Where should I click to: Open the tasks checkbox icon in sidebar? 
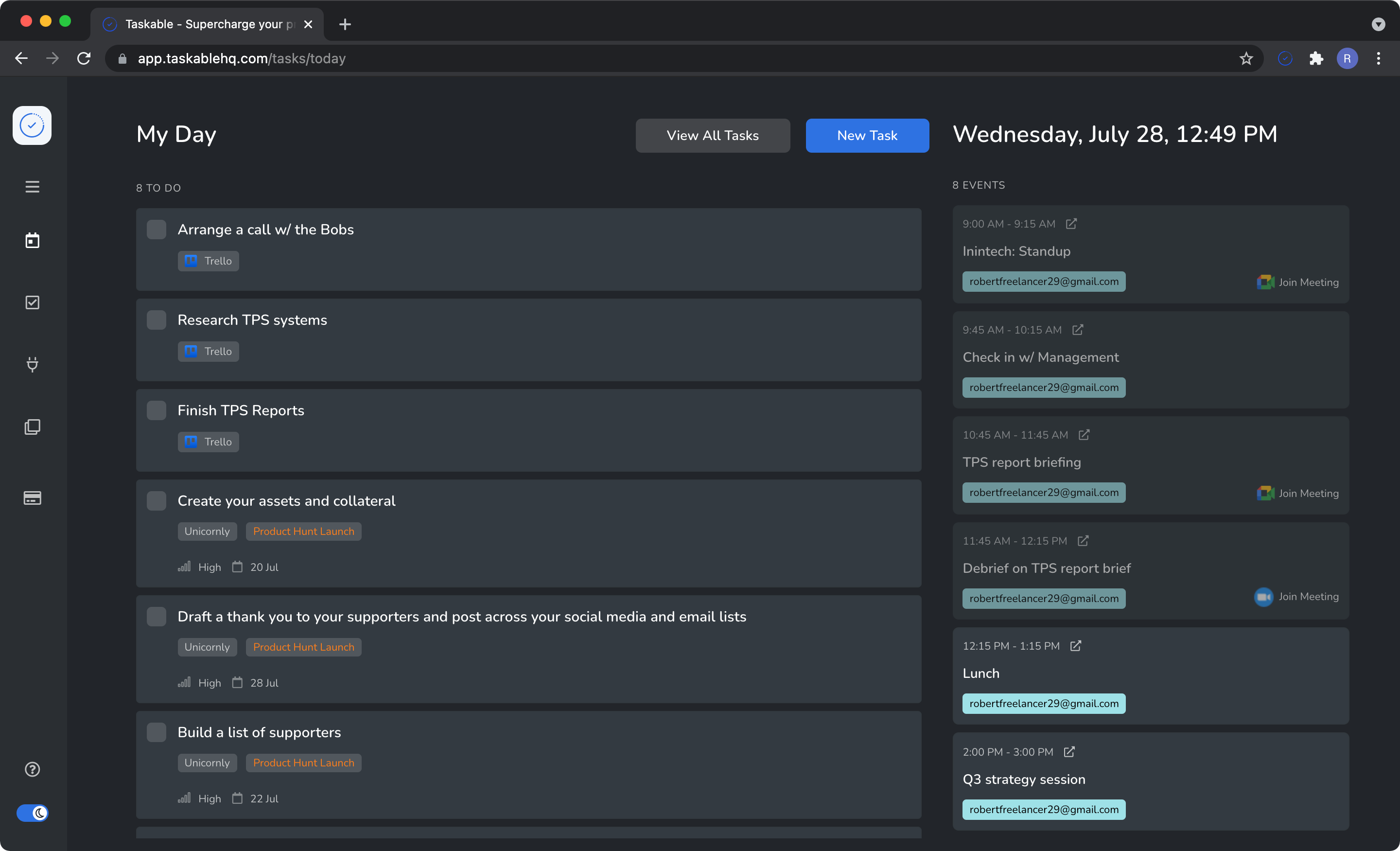pos(33,302)
